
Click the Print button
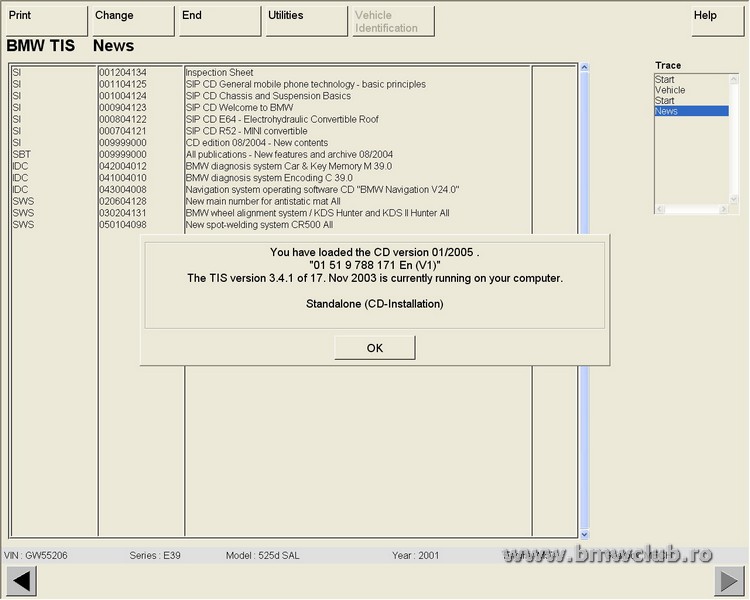pos(47,21)
